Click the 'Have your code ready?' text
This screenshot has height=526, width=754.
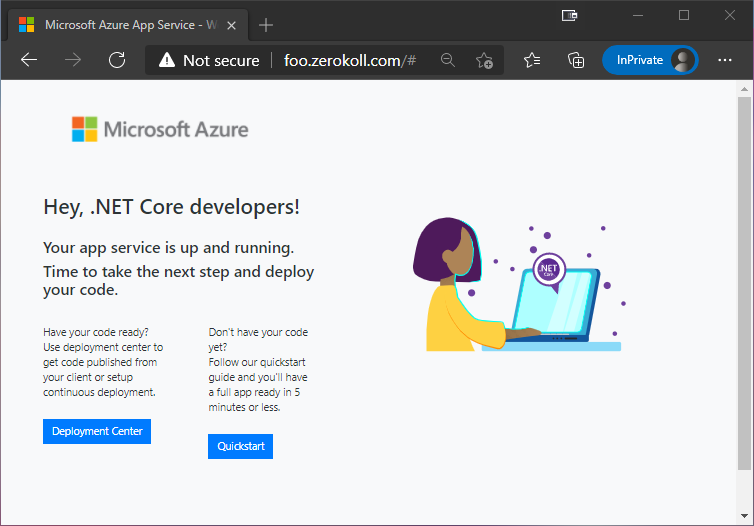[x=96, y=332]
